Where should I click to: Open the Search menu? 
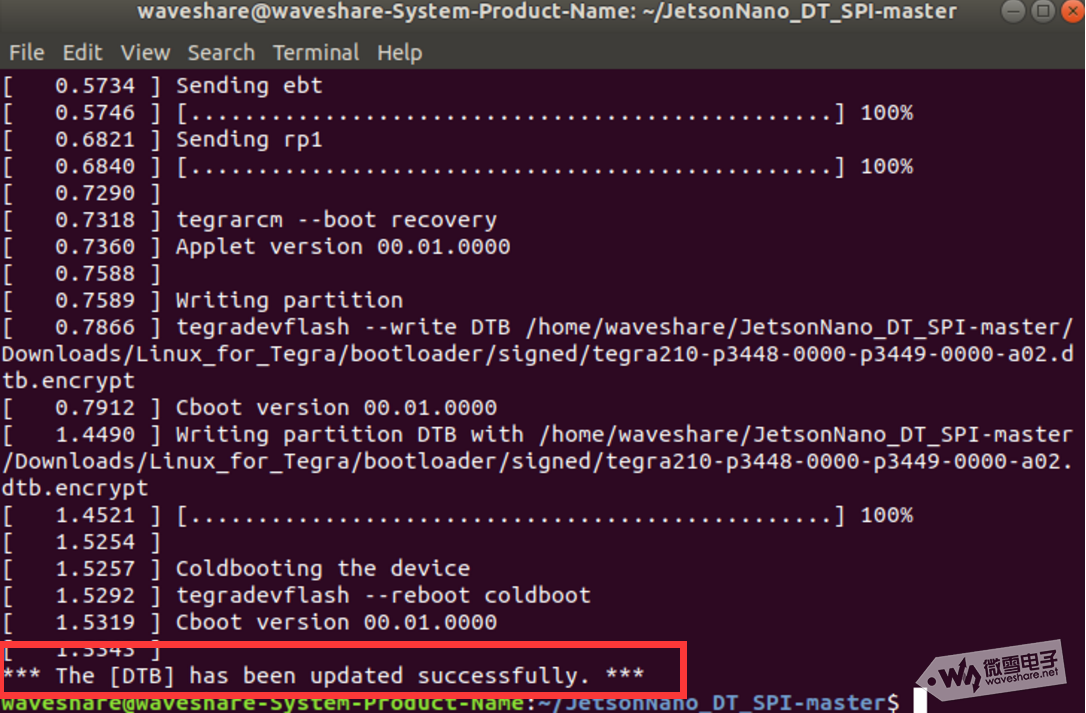(x=221, y=53)
